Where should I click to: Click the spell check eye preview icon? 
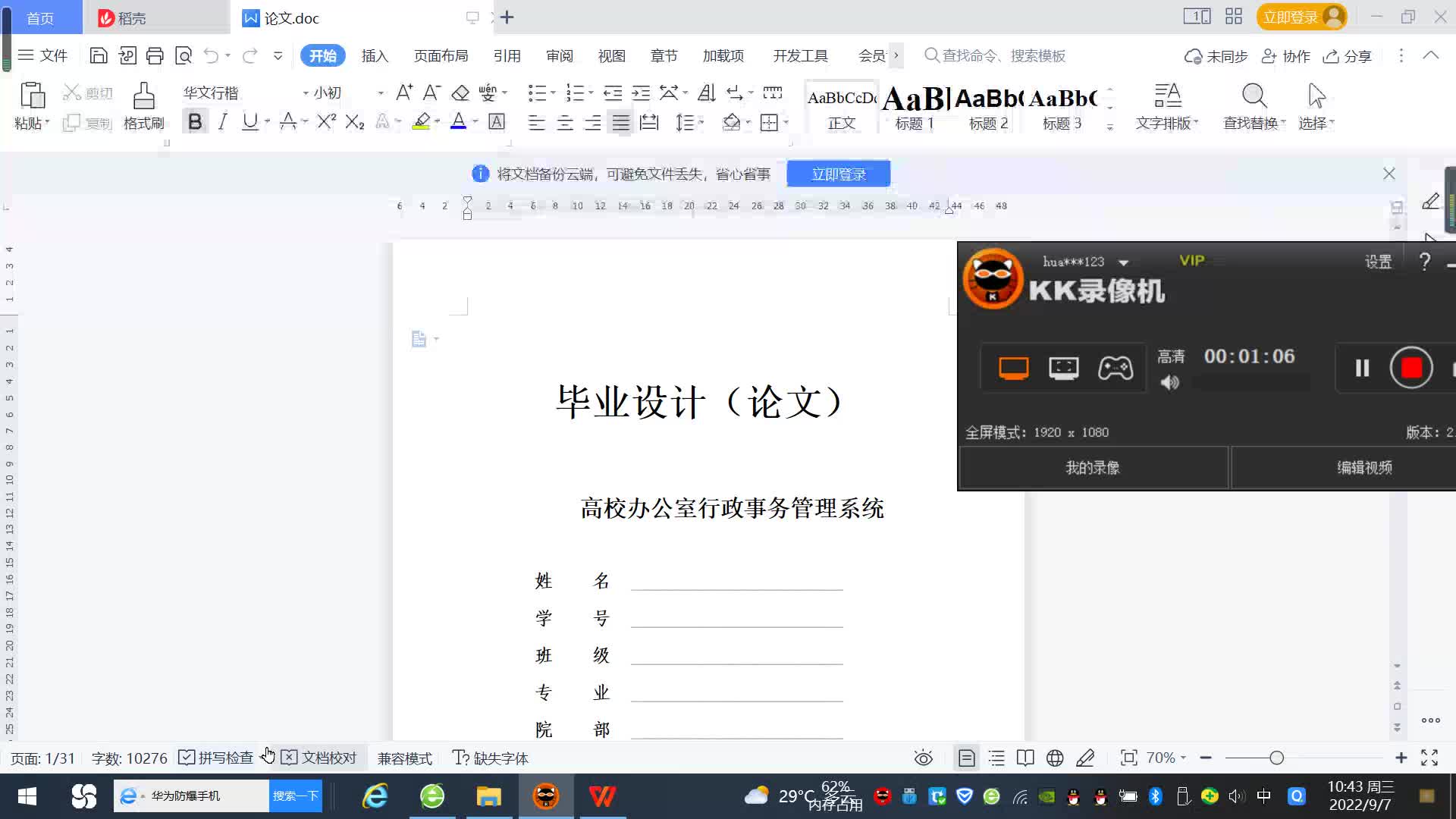point(924,758)
